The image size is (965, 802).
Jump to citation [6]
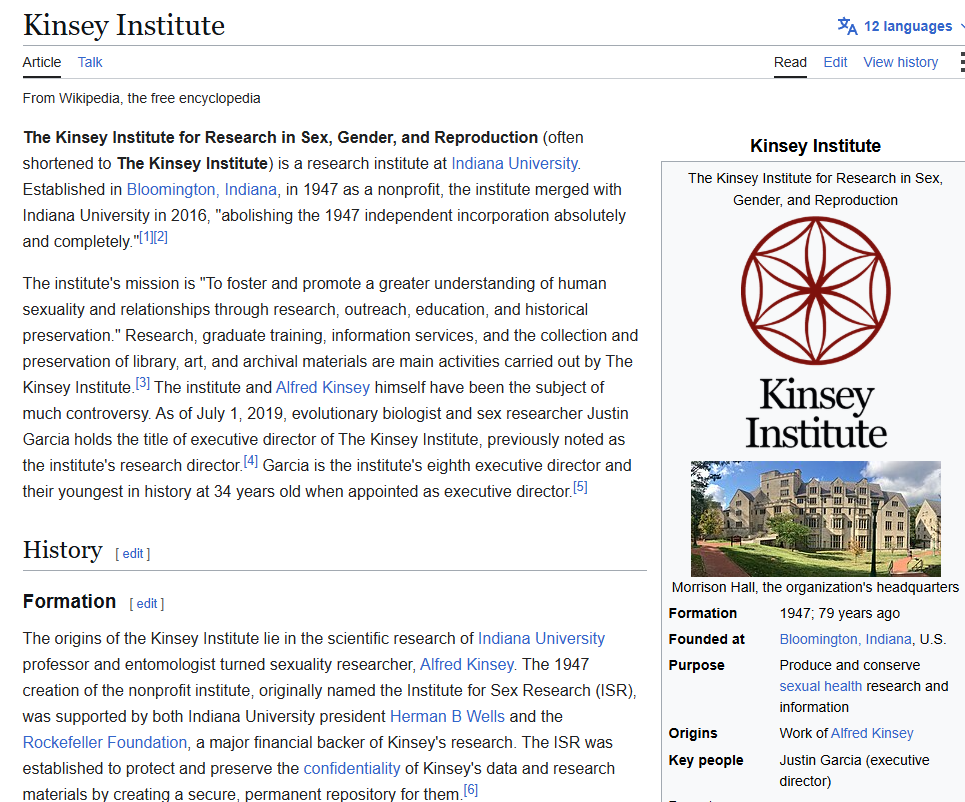coord(471,790)
